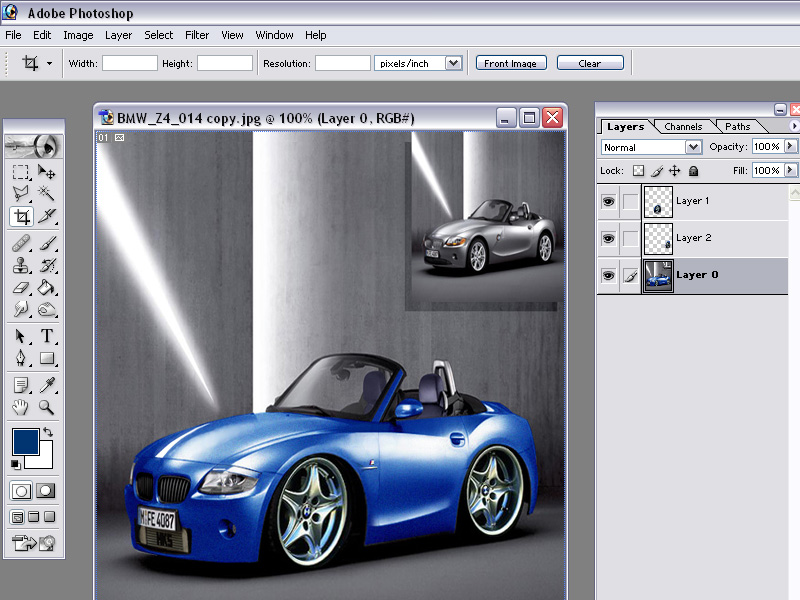This screenshot has width=800, height=600.
Task: Open the Crop tool preset picker arrow
Action: [x=49, y=64]
